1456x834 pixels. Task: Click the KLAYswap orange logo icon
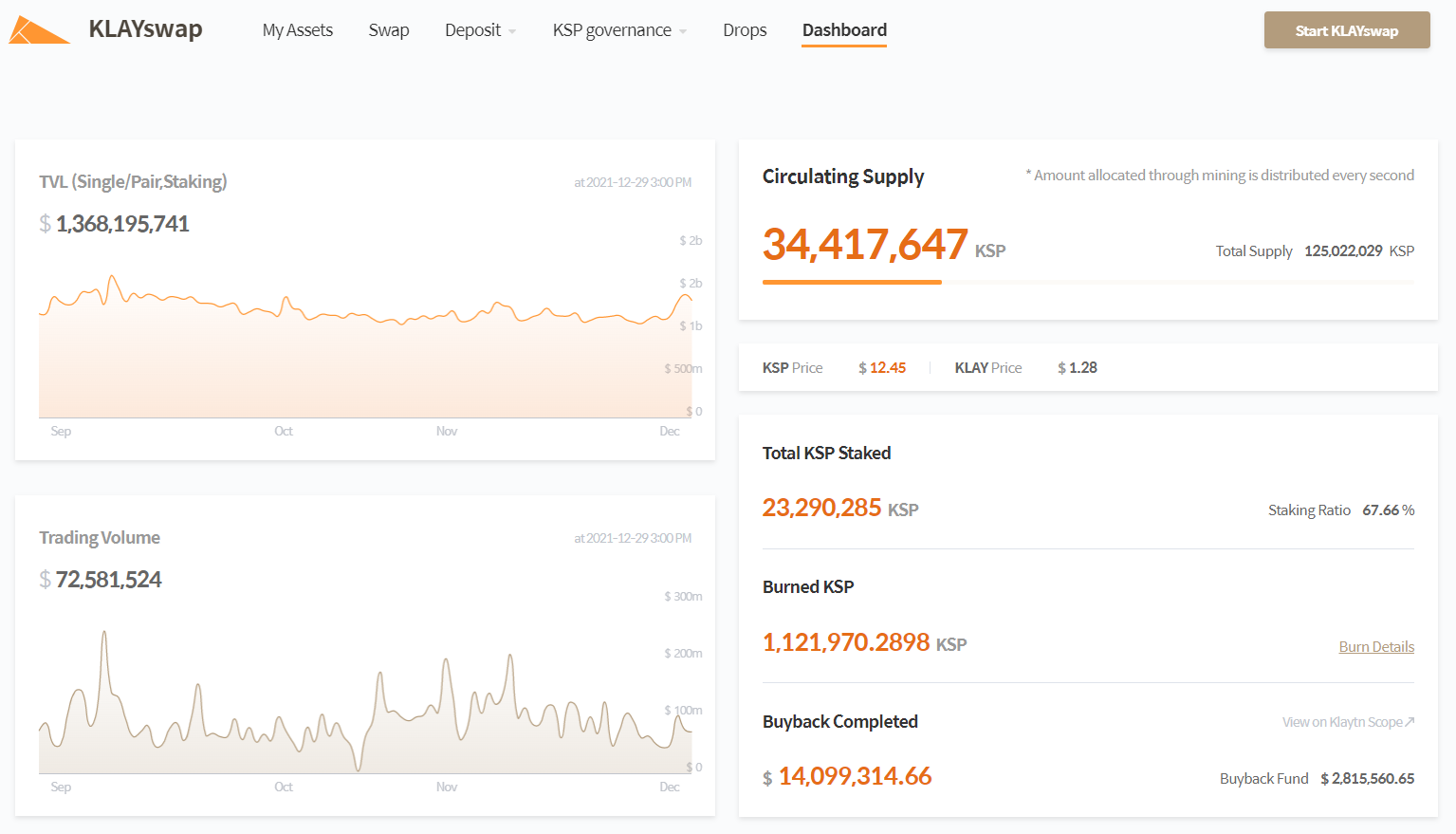39,30
